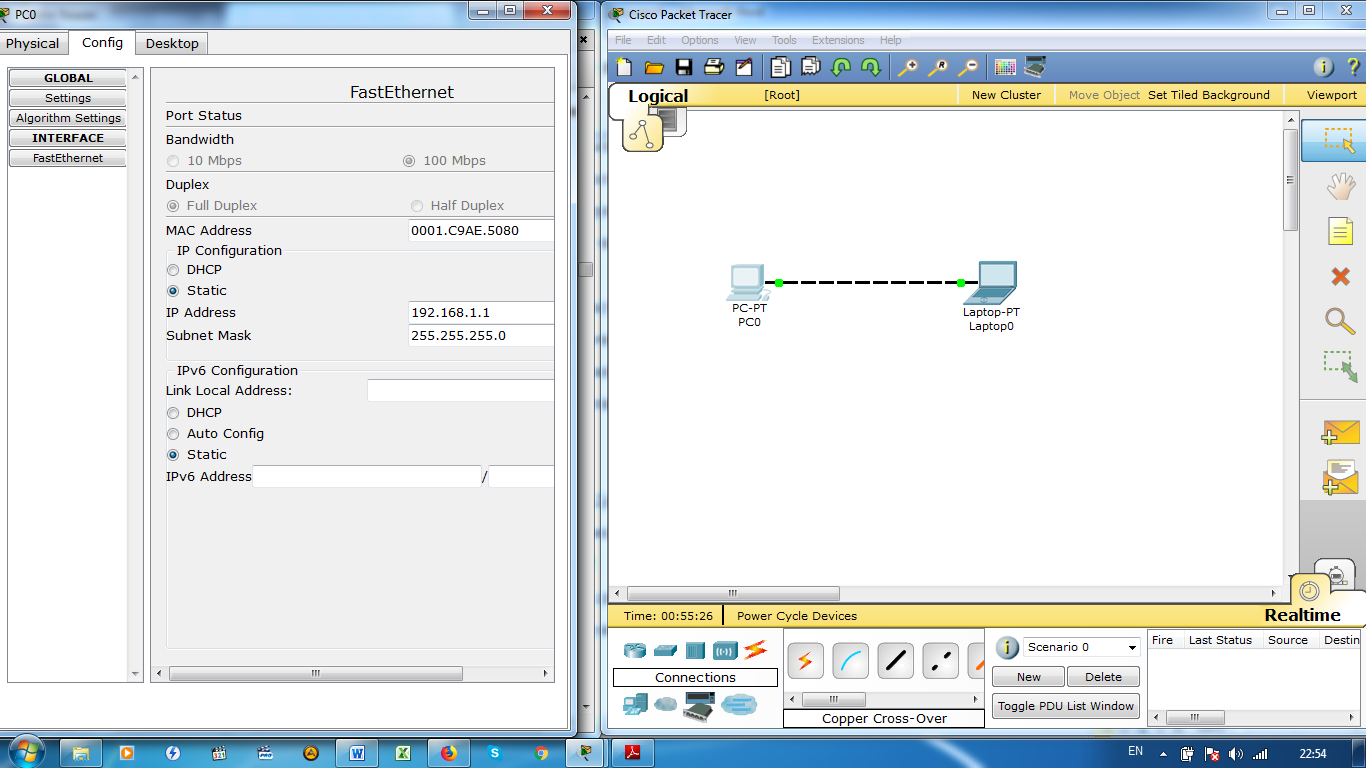Undo with the left green arrow icon

tap(841, 67)
